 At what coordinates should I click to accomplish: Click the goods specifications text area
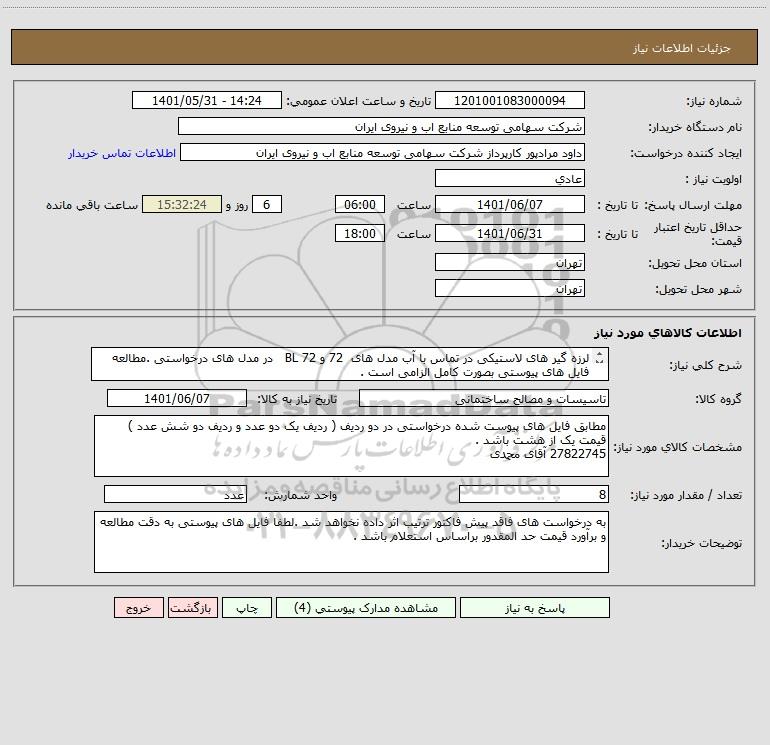(351, 446)
